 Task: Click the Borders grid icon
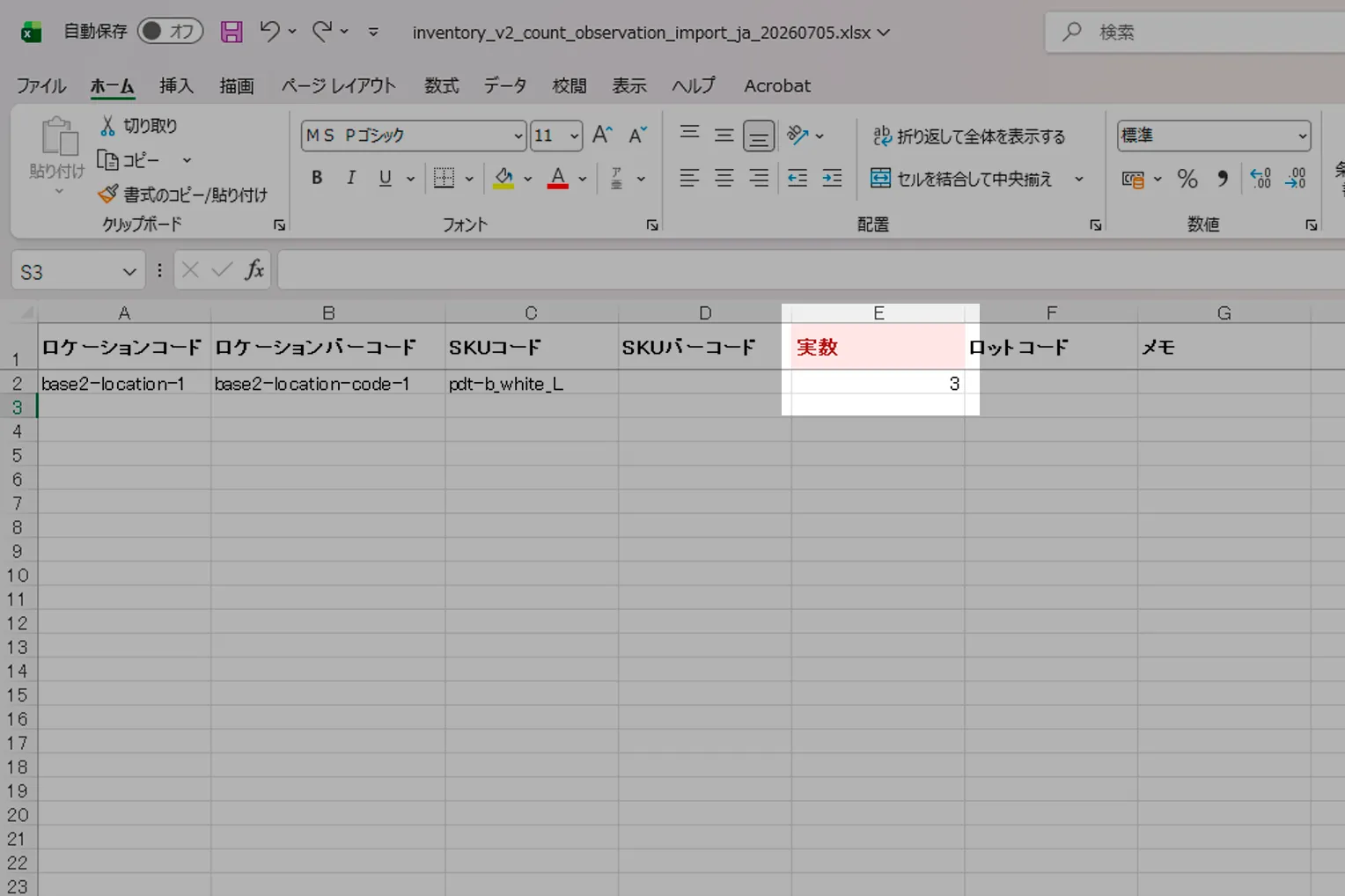(445, 178)
